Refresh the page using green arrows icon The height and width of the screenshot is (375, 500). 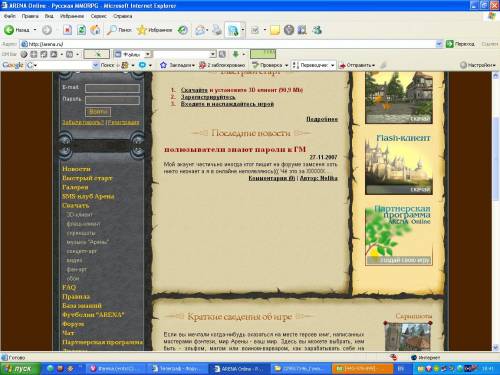tap(81, 30)
